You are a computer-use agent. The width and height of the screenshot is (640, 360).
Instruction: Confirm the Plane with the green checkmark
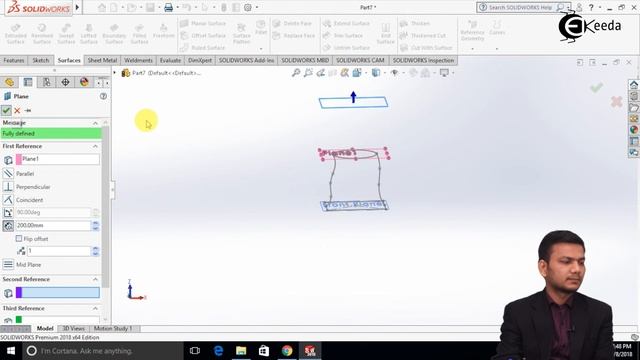point(6,110)
